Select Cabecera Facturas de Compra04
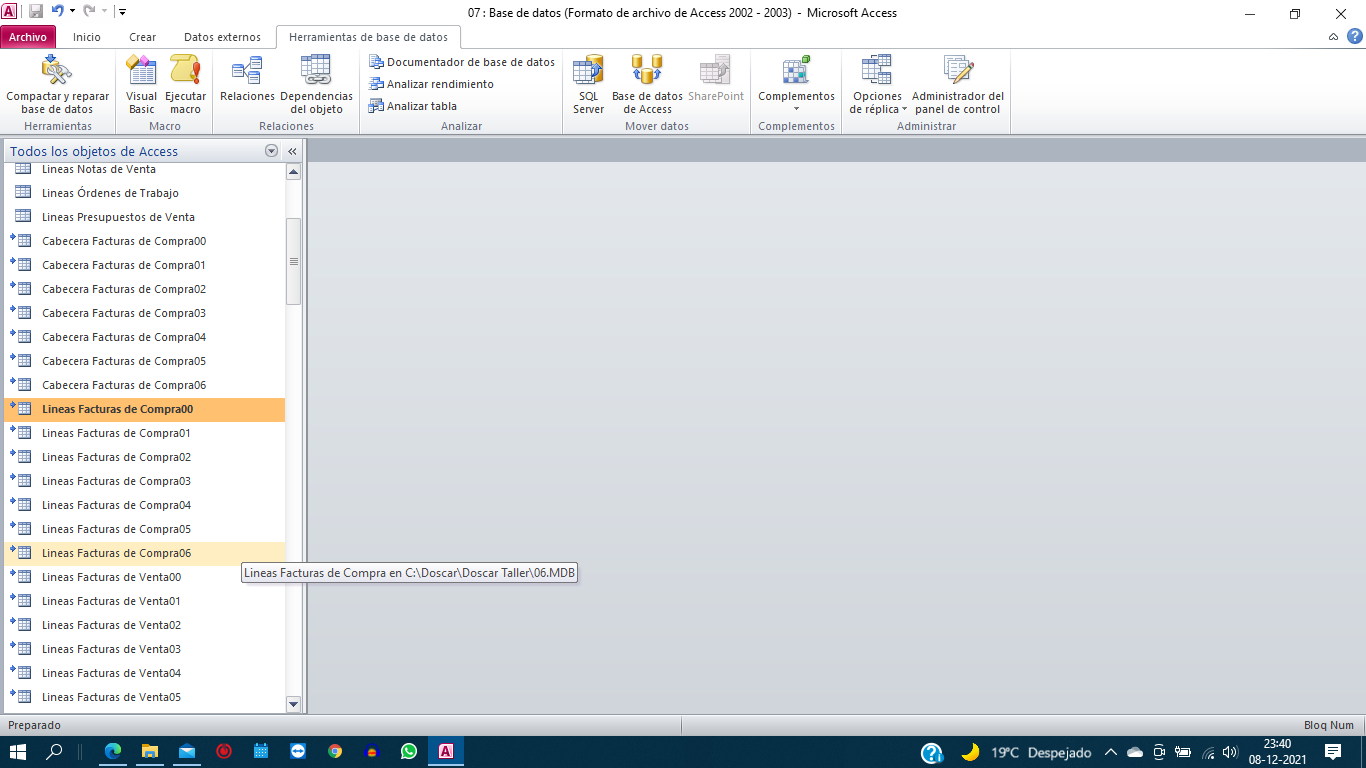This screenshot has height=768, width=1366. [144, 337]
